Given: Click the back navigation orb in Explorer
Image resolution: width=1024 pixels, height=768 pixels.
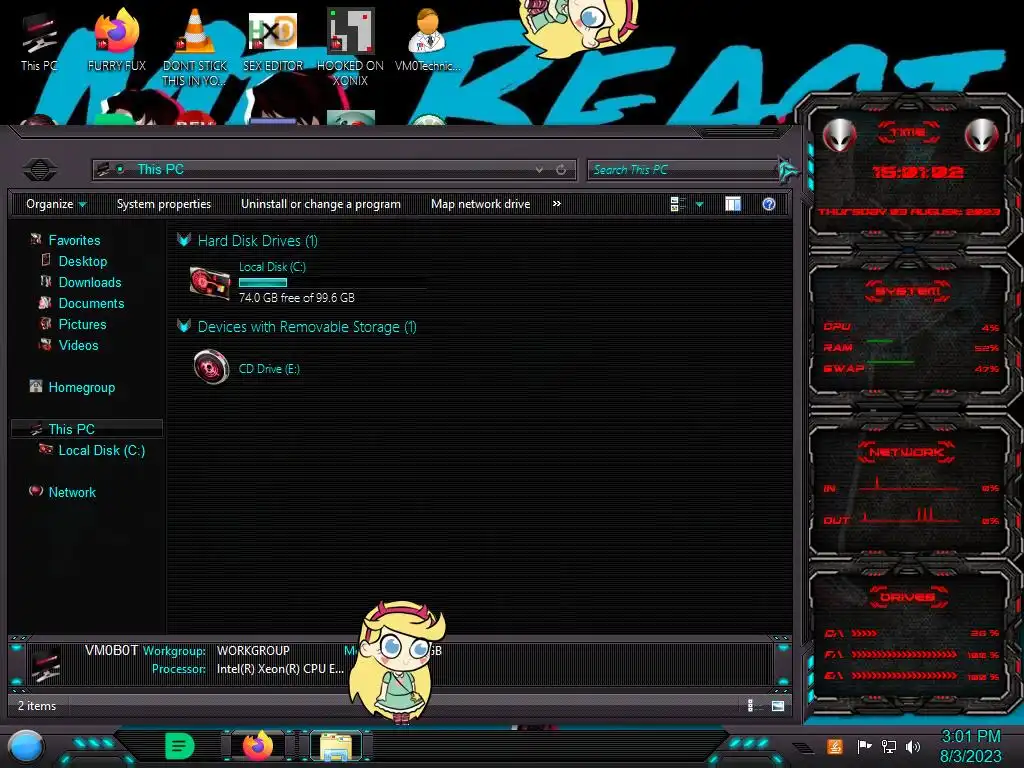Looking at the screenshot, I should point(40,170).
